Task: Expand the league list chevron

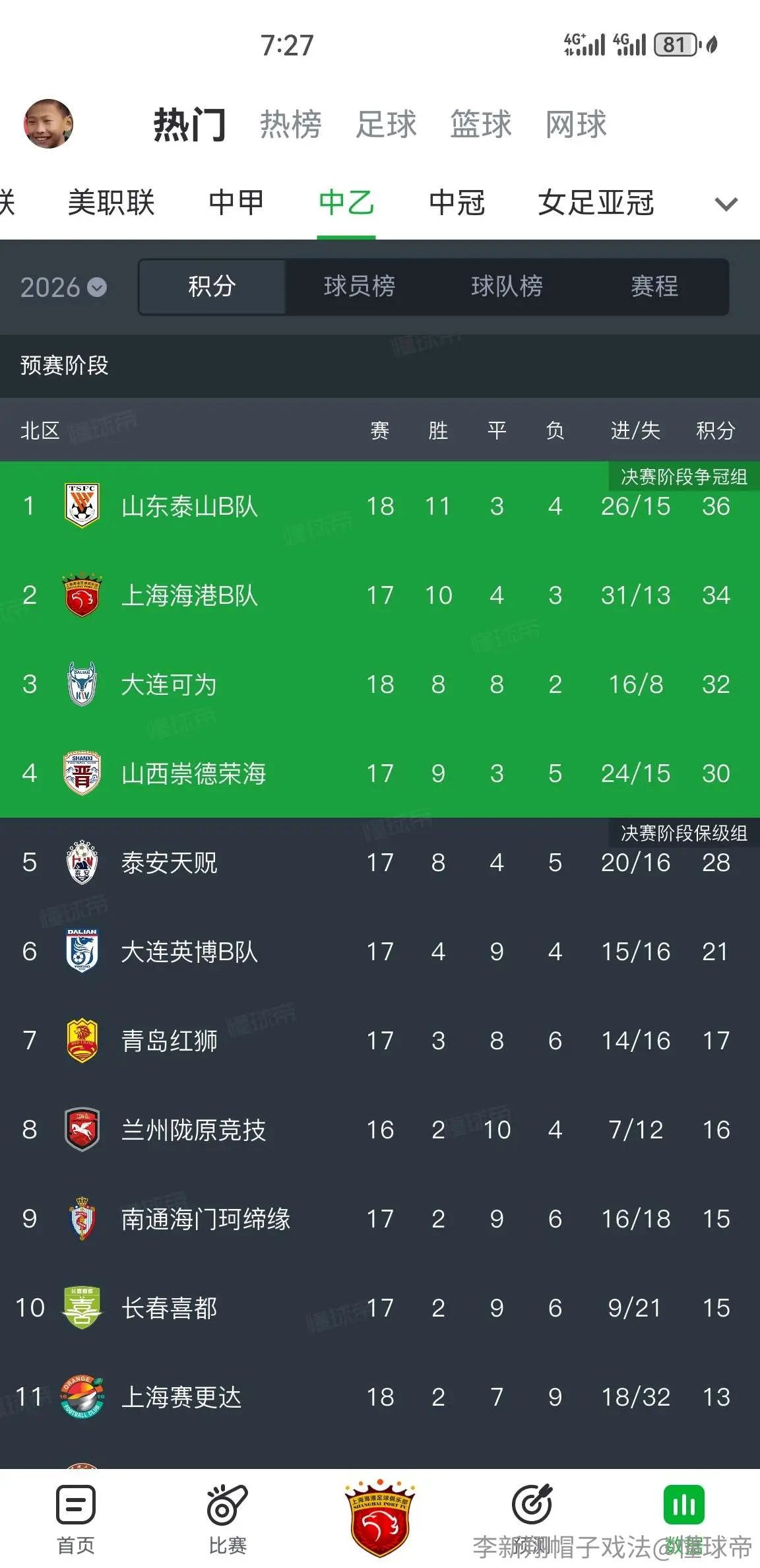Action: [x=726, y=203]
